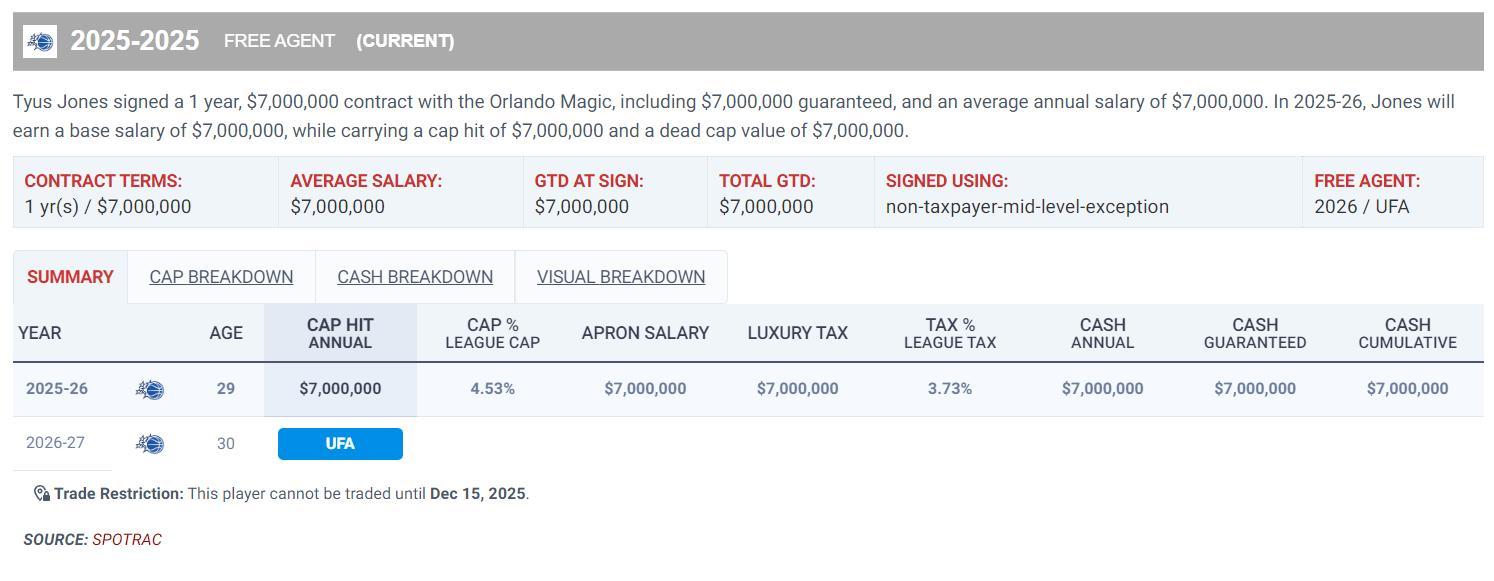Image resolution: width=1494 pixels, height=581 pixels.
Task: Click the Cash Cumulative column header
Action: click(x=1407, y=333)
